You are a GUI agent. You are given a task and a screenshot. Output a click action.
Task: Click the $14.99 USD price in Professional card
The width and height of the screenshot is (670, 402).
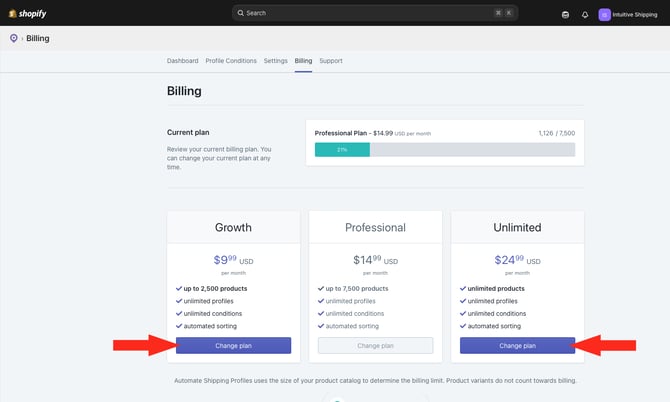375,260
